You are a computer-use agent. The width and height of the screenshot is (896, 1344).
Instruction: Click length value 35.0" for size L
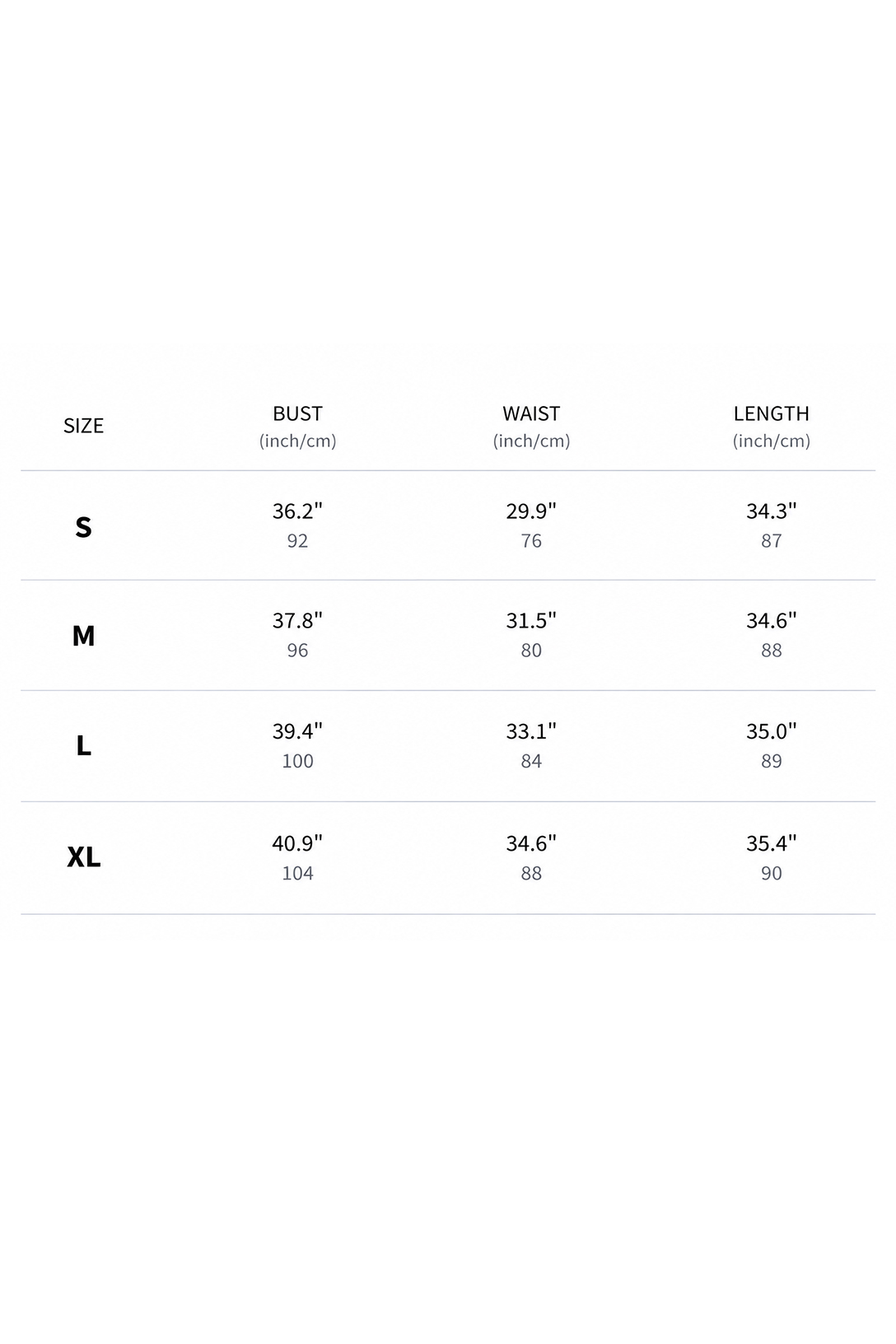[772, 731]
